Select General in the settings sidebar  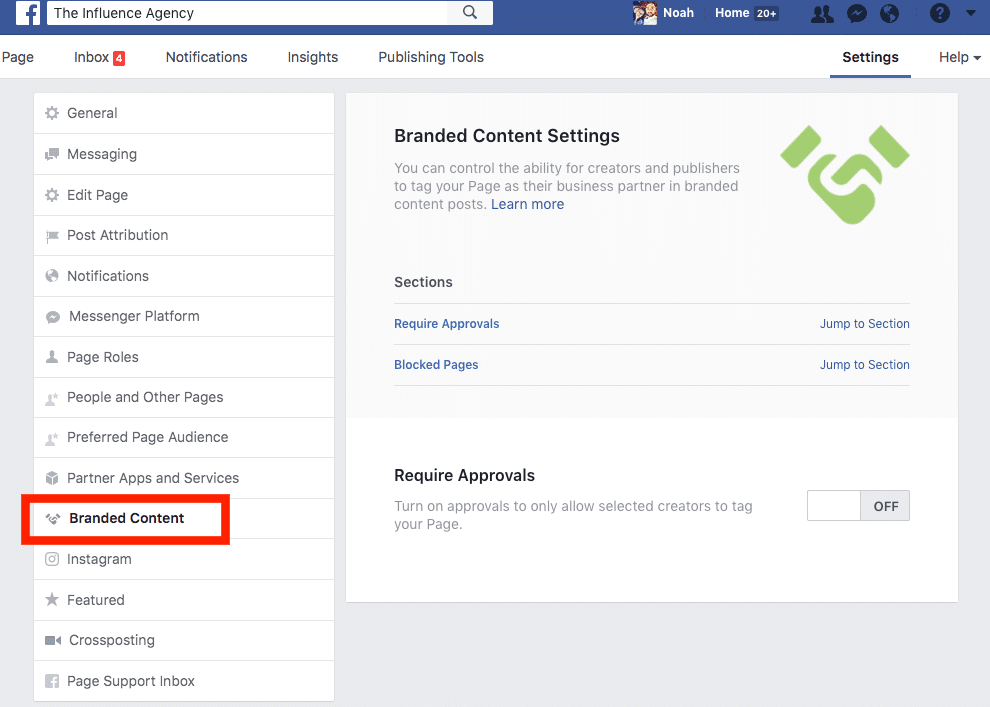[184, 113]
